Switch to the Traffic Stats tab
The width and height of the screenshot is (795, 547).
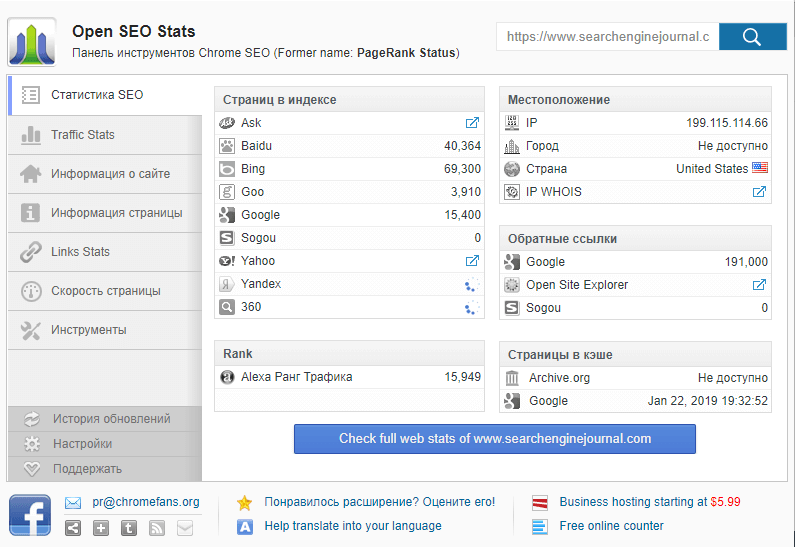pos(105,135)
